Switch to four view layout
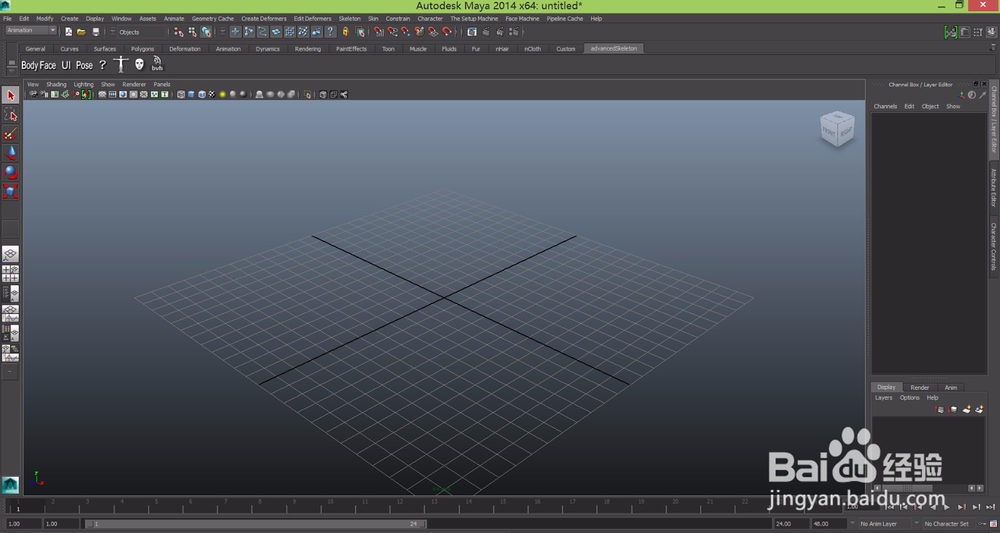This screenshot has width=1000, height=533. 10,274
